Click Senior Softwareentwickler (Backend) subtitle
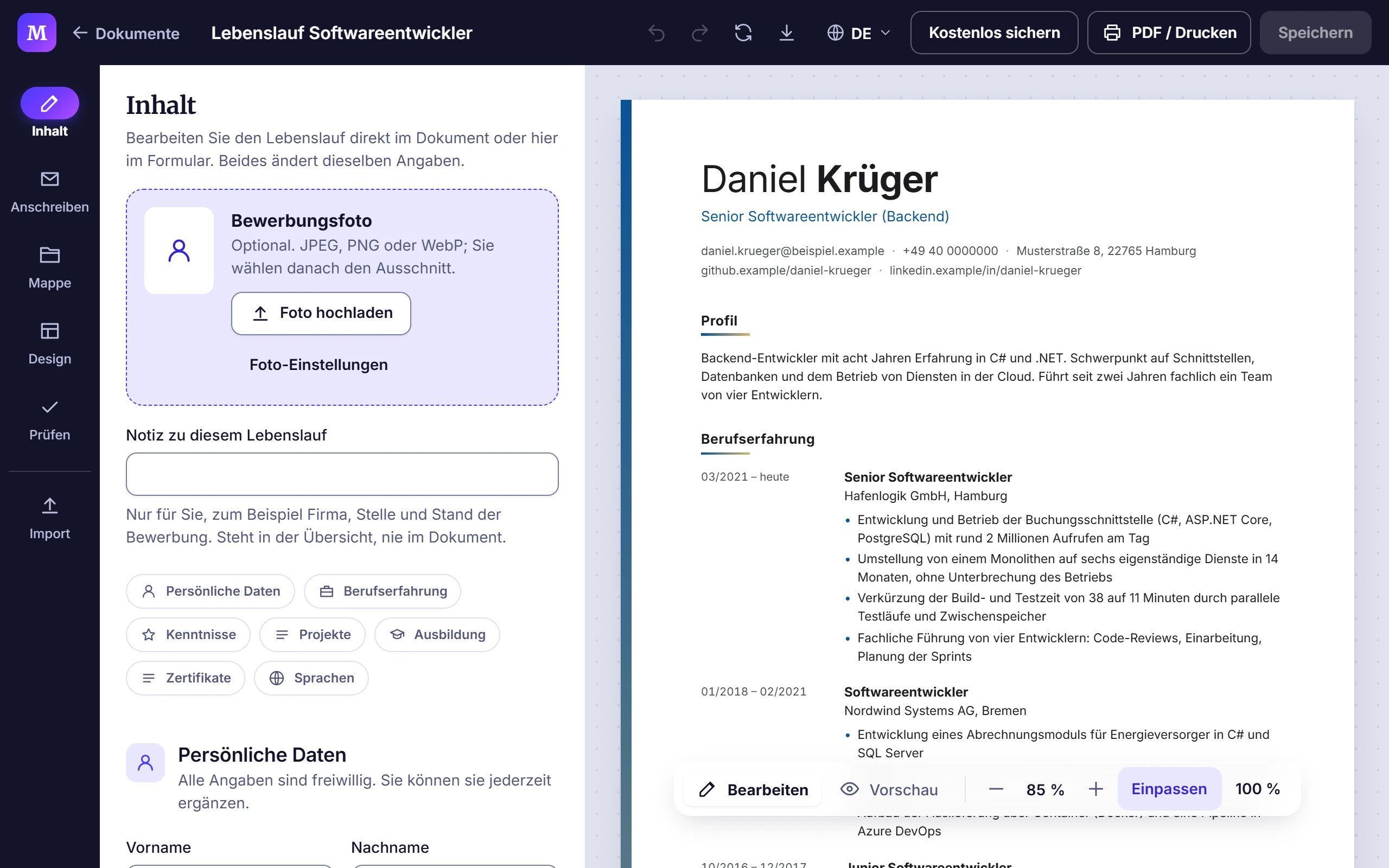This screenshot has height=868, width=1389. pyautogui.click(x=825, y=216)
